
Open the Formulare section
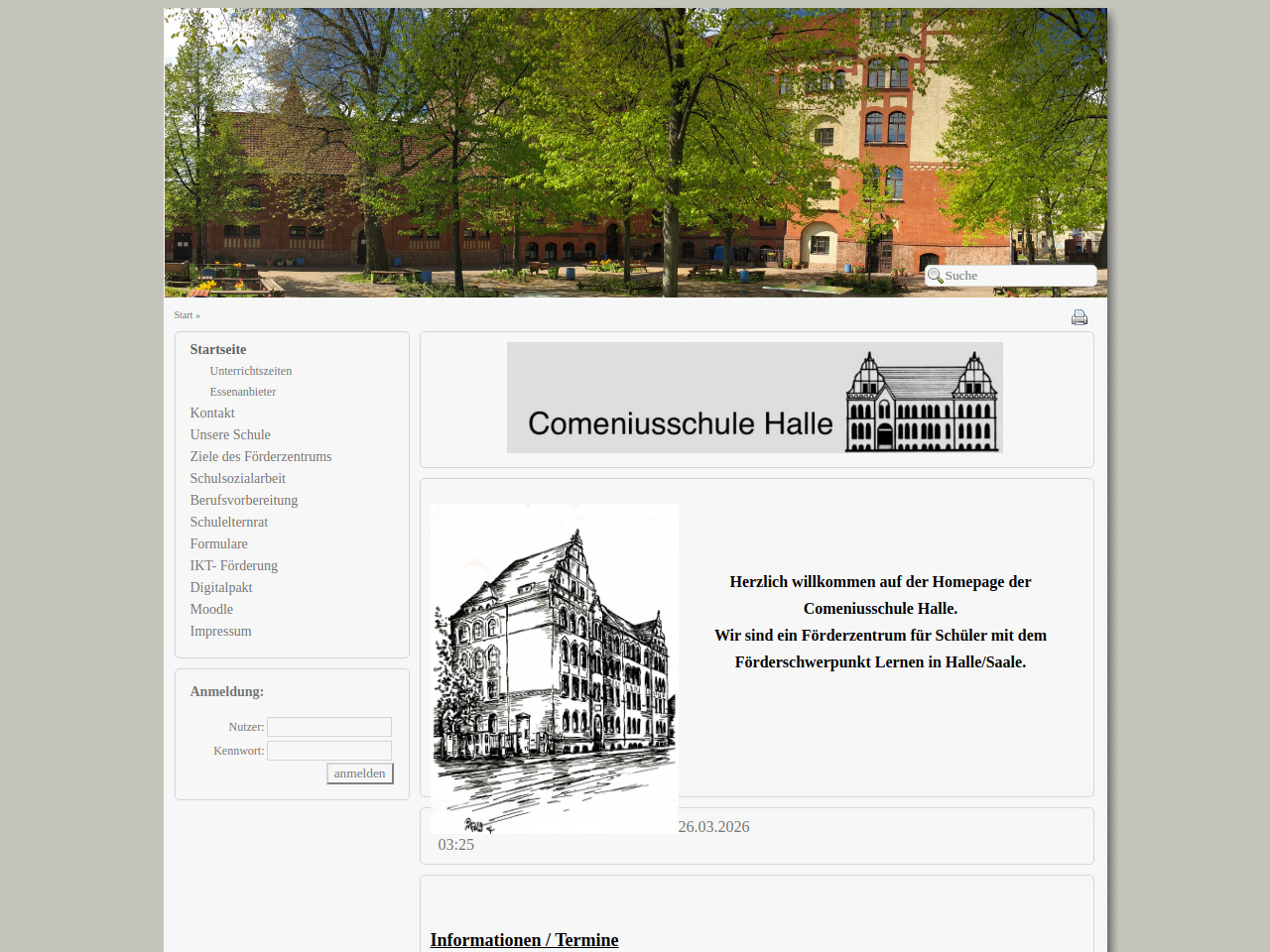coord(219,543)
